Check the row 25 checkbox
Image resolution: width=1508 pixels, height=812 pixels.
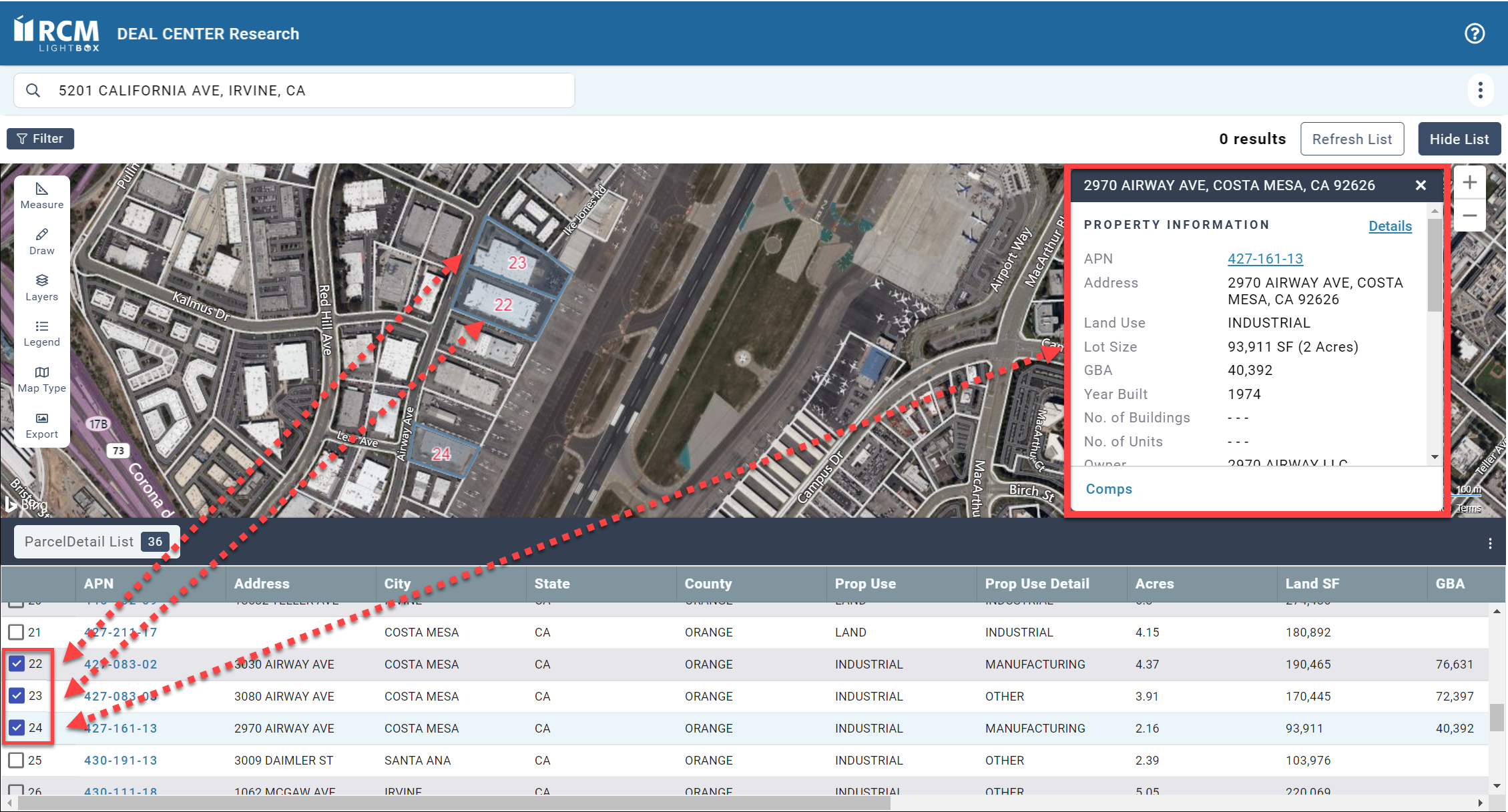tap(17, 760)
